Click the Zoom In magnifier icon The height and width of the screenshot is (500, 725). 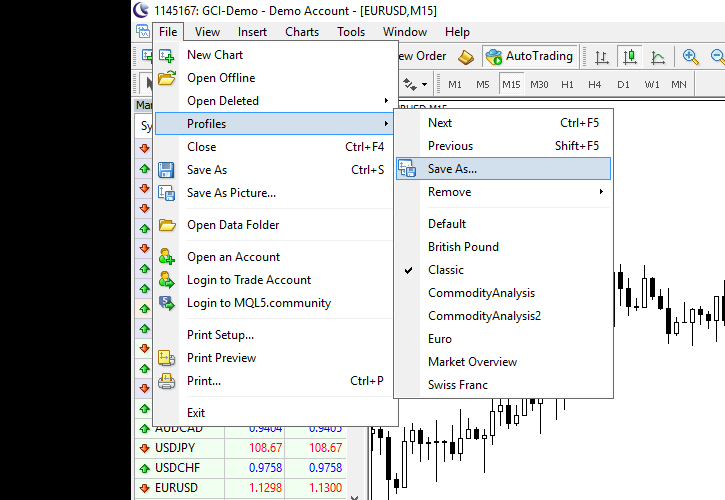690,56
